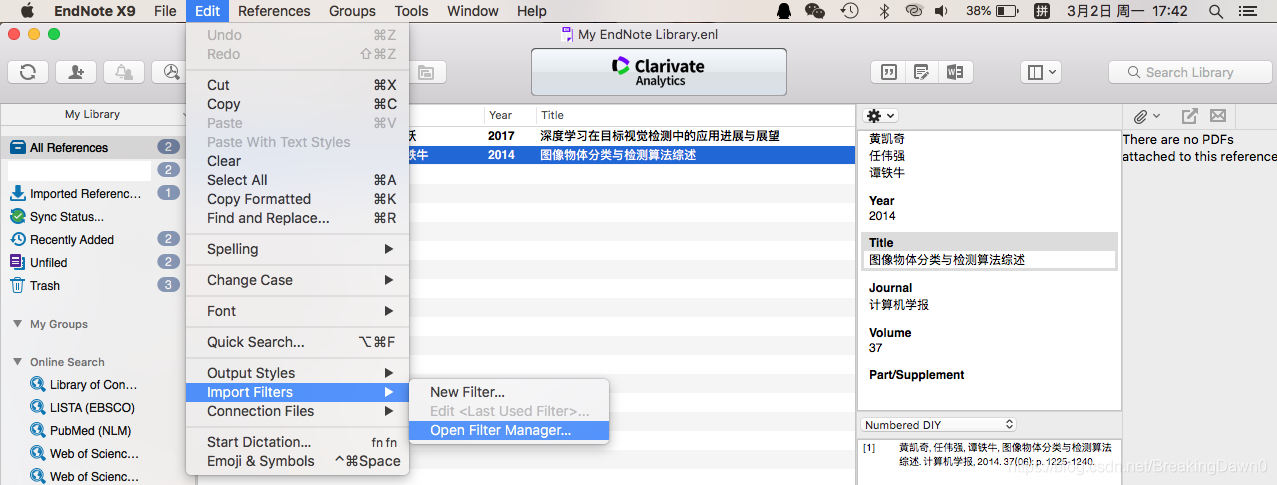Click the open PDF externally icon
Viewport: 1277px width, 485px height.
pos(1189,116)
